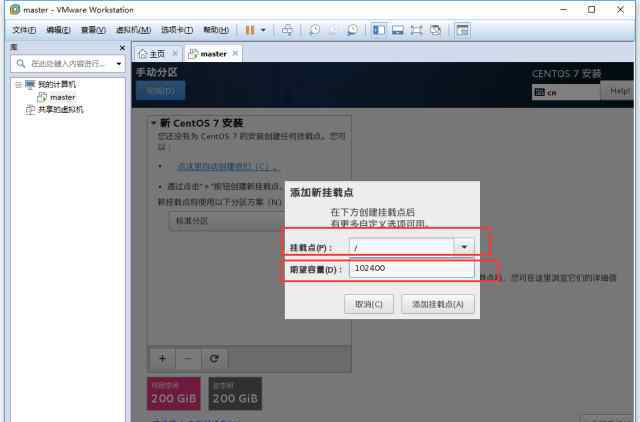The height and width of the screenshot is (422, 640).
Task: Select the master VM in library tree
Action: click(62, 98)
